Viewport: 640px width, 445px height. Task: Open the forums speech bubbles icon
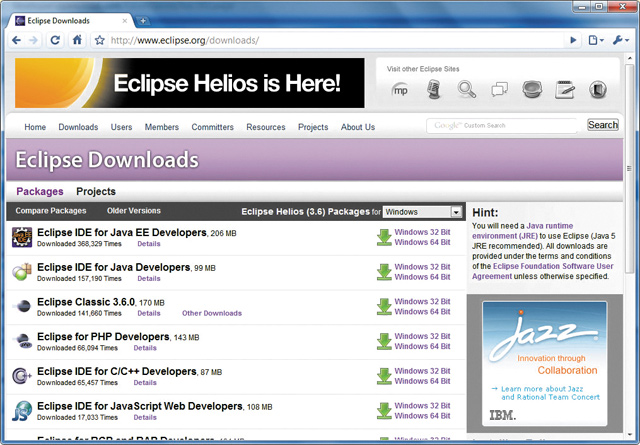pos(500,89)
